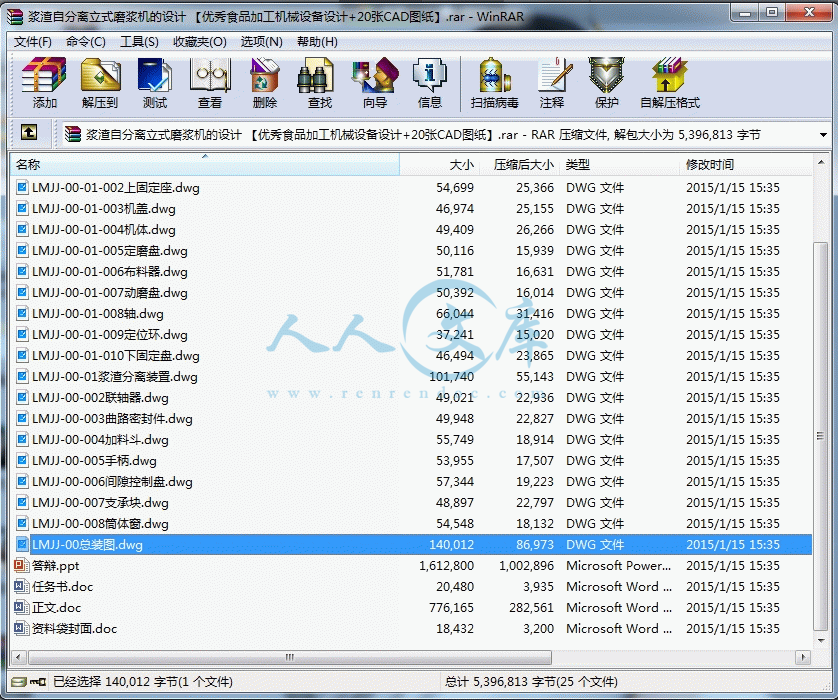
Task: Sort by 压缩后大小 column header
Action: 519,165
